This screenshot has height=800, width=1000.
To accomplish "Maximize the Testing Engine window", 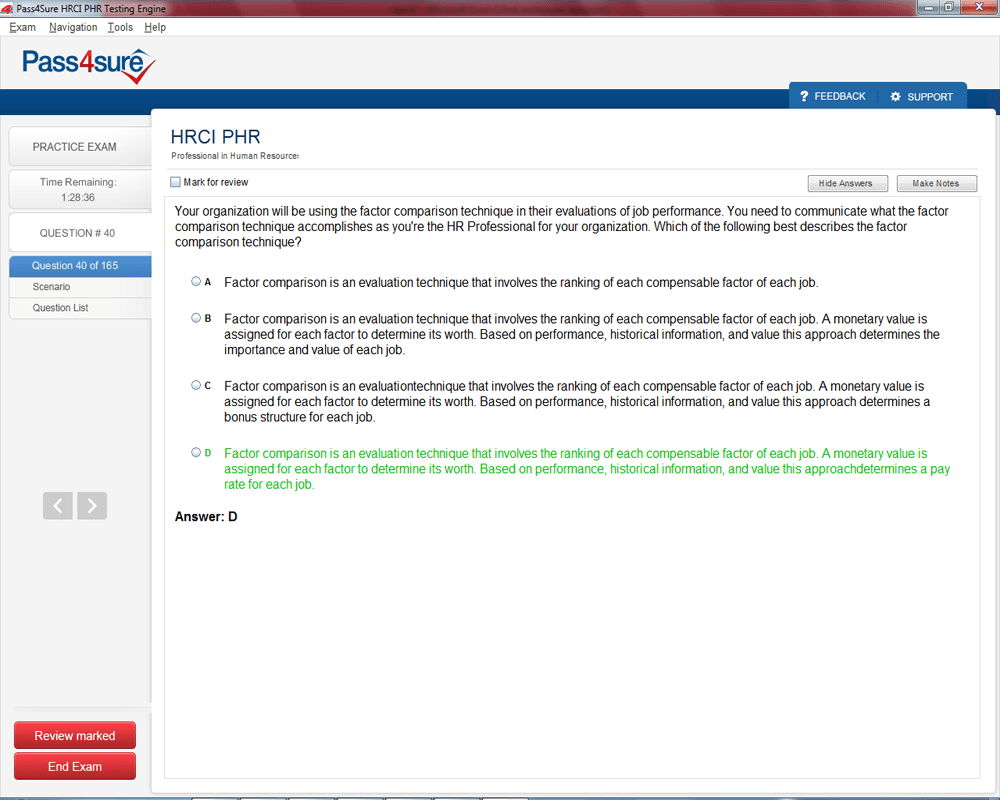I will click(x=949, y=7).
